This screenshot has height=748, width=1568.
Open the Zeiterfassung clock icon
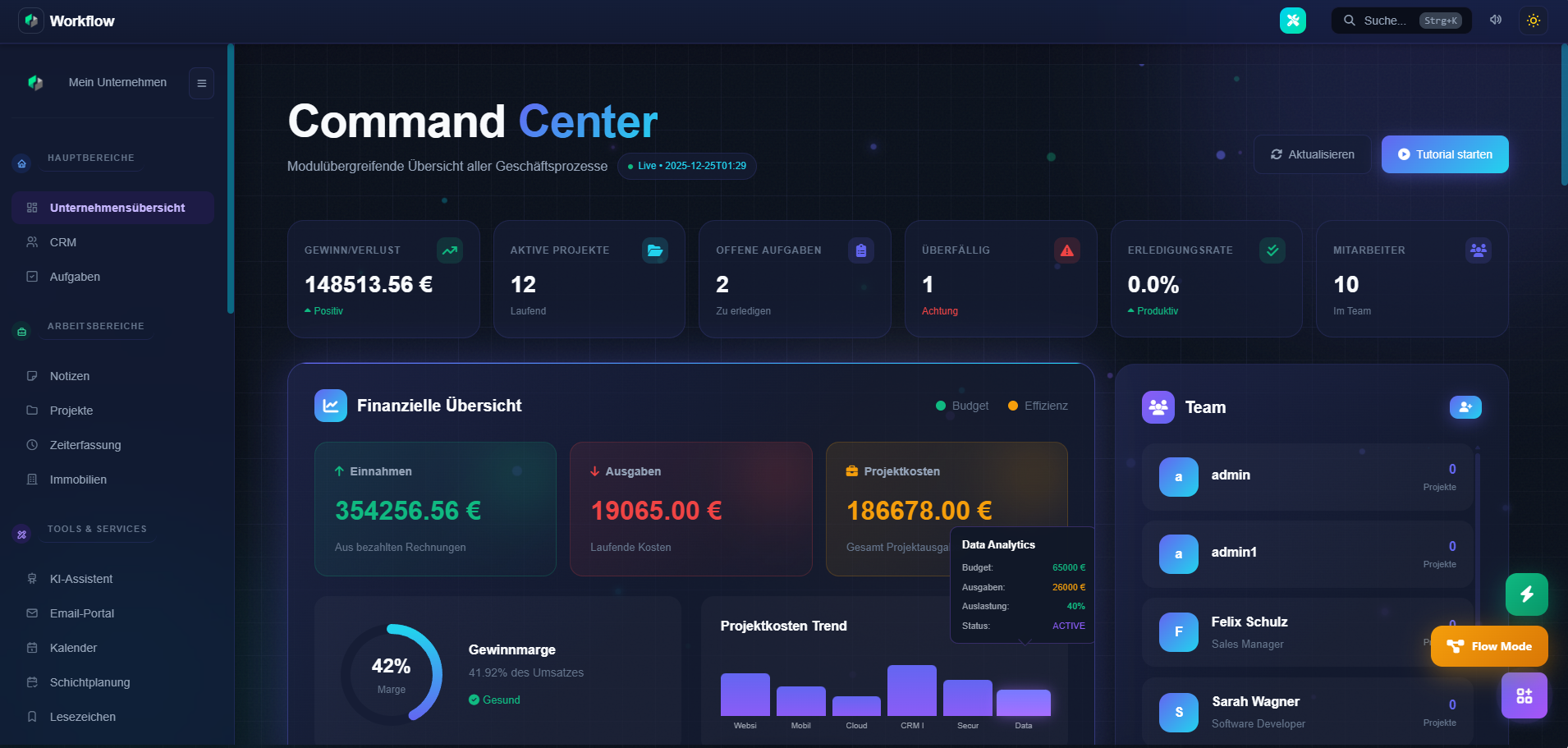point(31,445)
